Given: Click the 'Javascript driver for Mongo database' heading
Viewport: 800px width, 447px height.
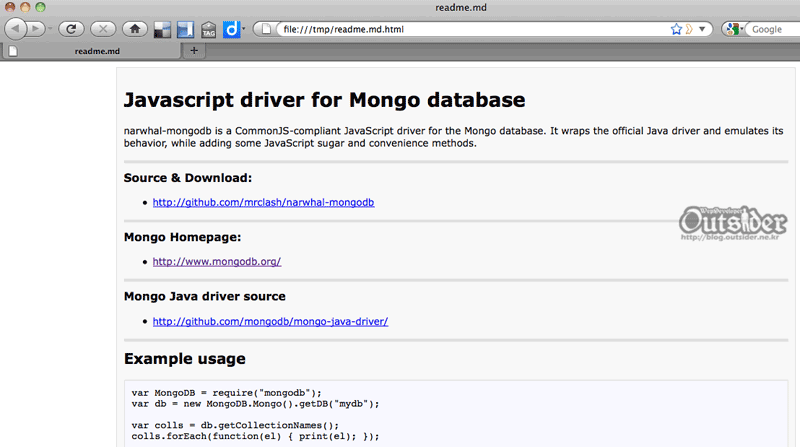Looking at the screenshot, I should pos(324,100).
